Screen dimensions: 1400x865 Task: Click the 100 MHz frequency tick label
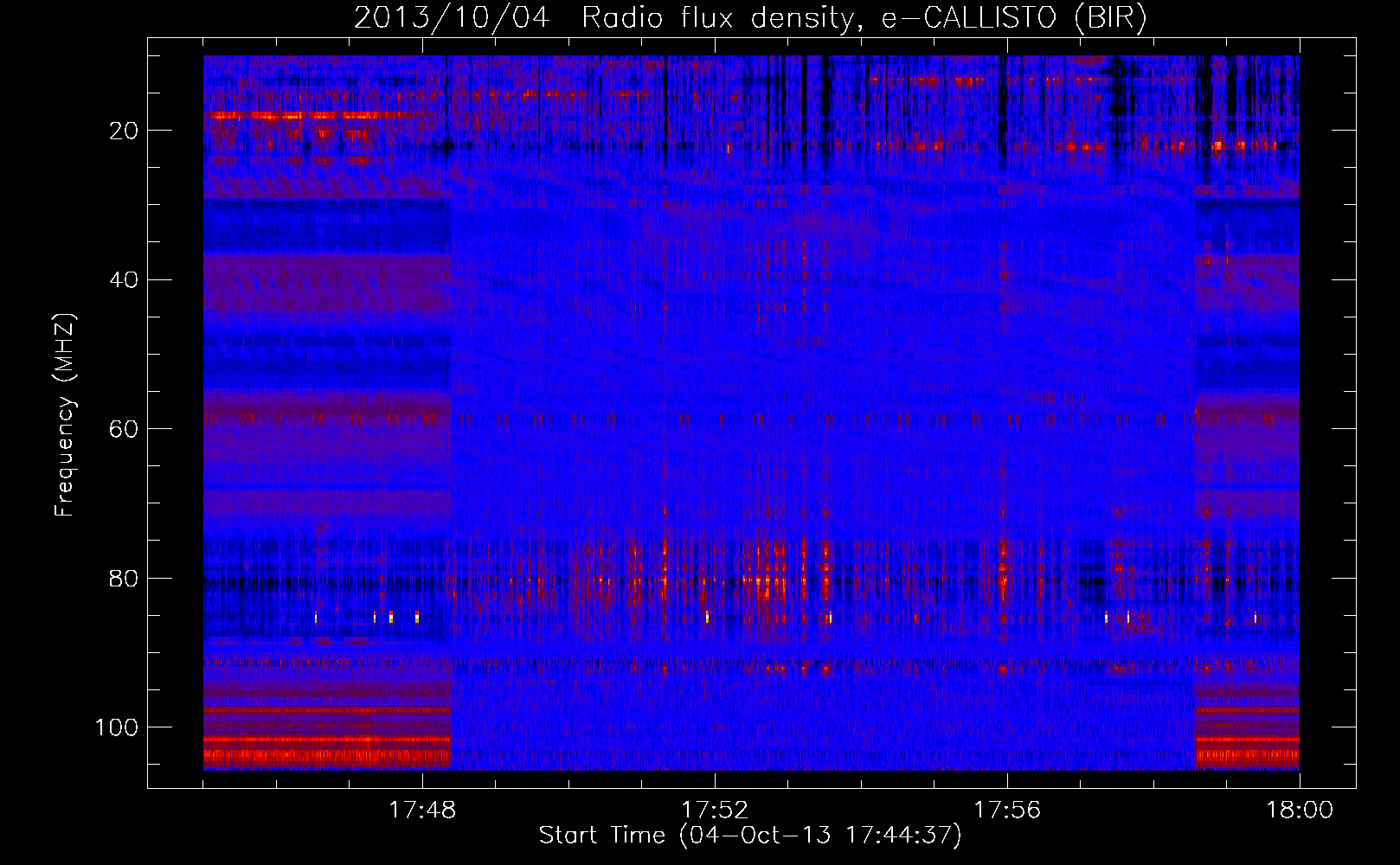[x=117, y=727]
